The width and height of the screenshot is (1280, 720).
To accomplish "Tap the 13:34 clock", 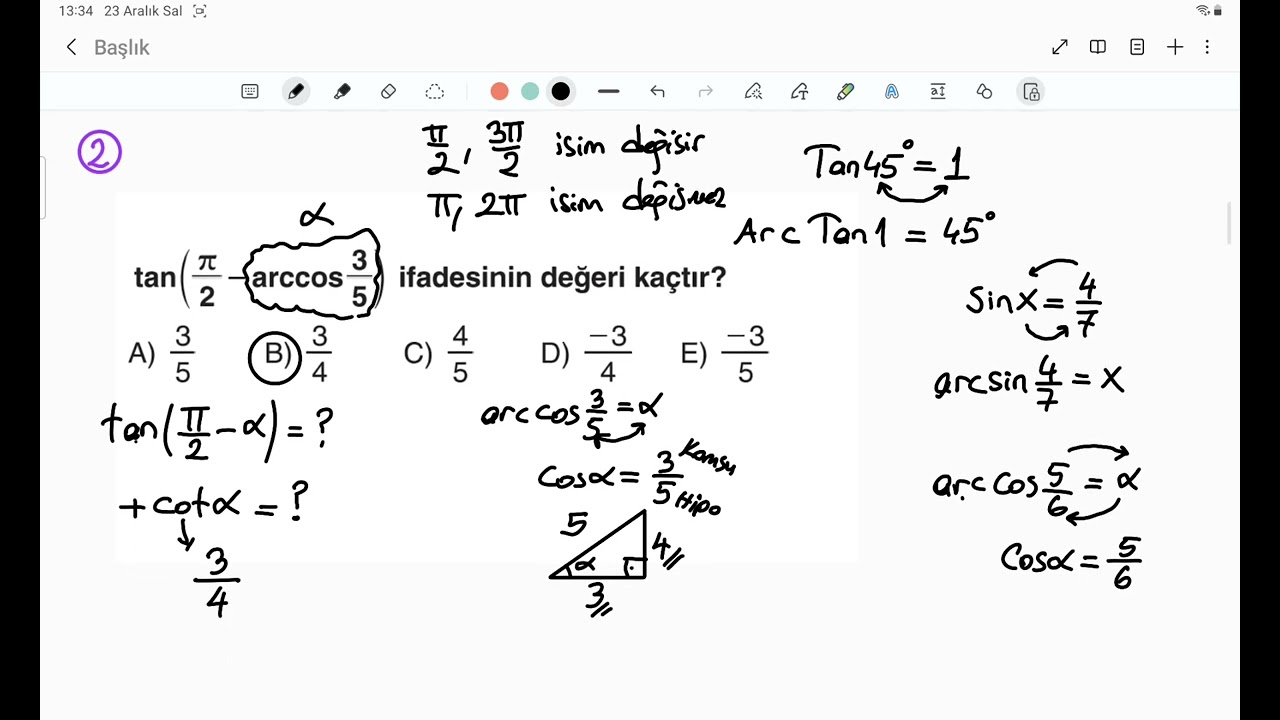I will [76, 11].
